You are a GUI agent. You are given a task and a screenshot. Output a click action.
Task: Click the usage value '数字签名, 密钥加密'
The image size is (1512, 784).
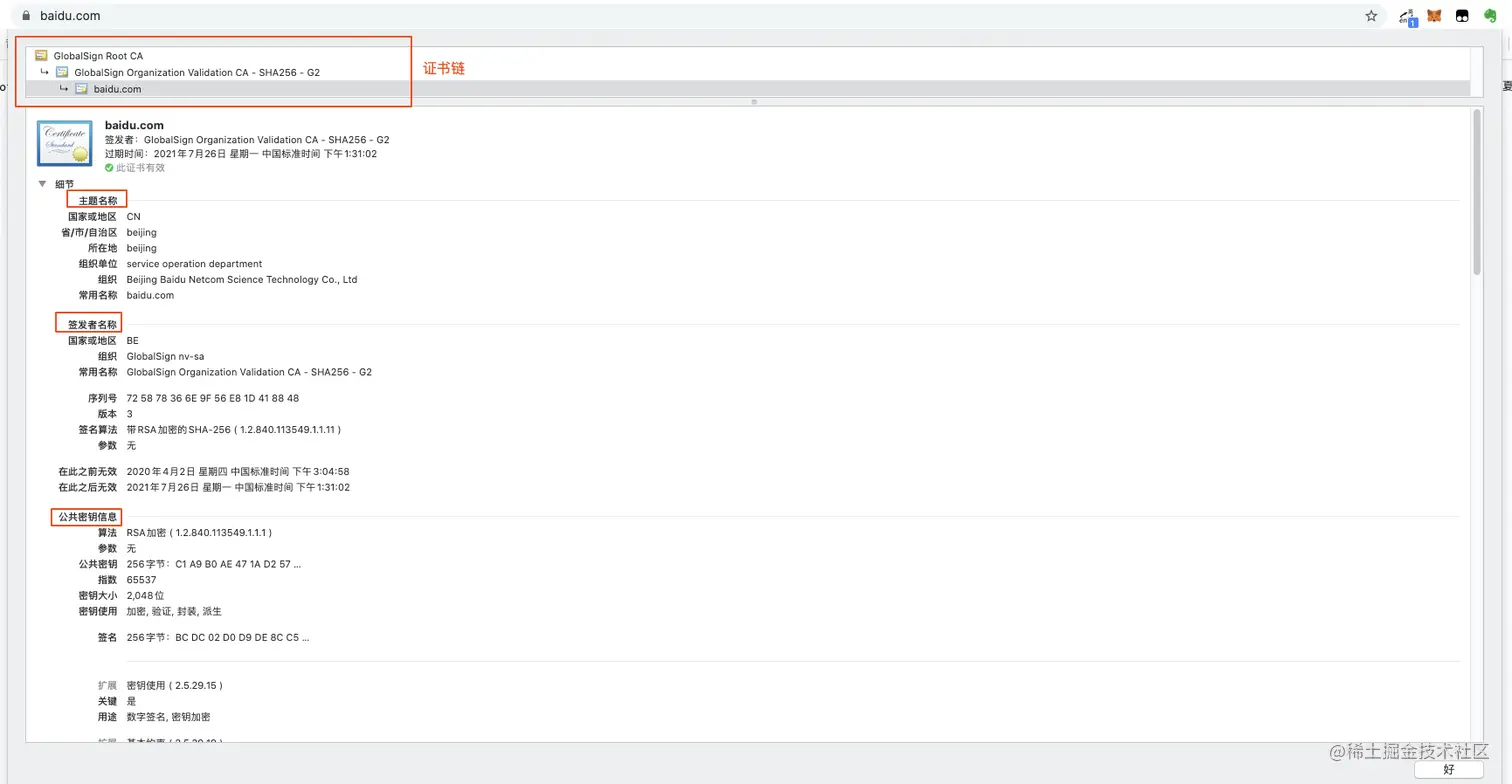click(x=168, y=717)
